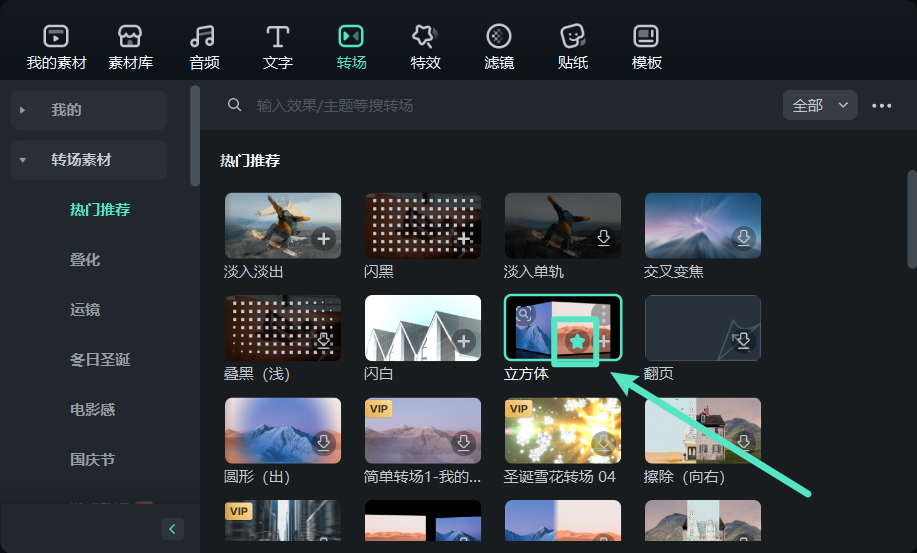Find similar via 立方体 search-scan icon

click(524, 314)
